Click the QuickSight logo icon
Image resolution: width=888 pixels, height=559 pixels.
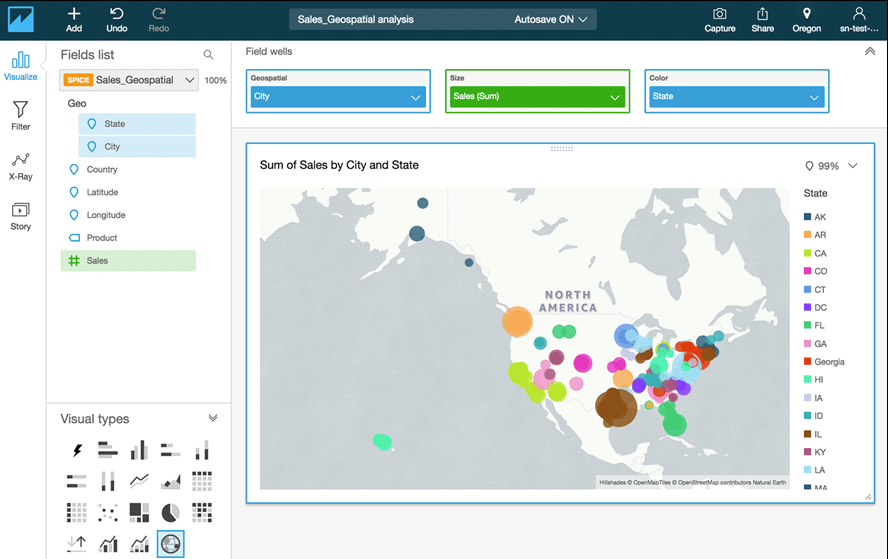point(20,19)
